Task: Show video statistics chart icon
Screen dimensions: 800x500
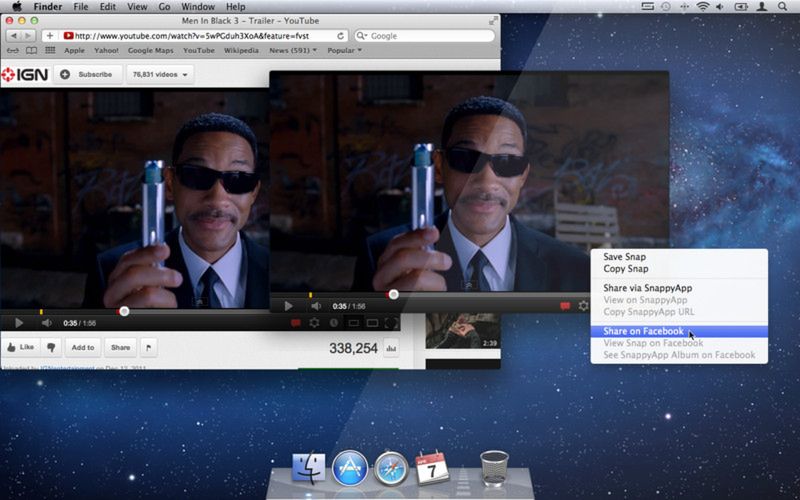Action: 391,349
